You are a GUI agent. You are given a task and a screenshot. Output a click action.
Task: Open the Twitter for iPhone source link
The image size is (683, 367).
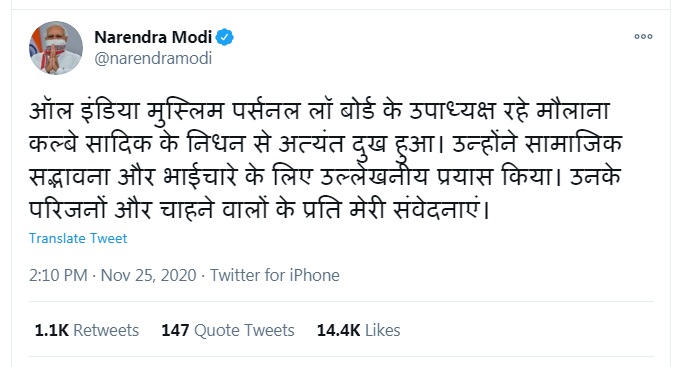[274, 276]
